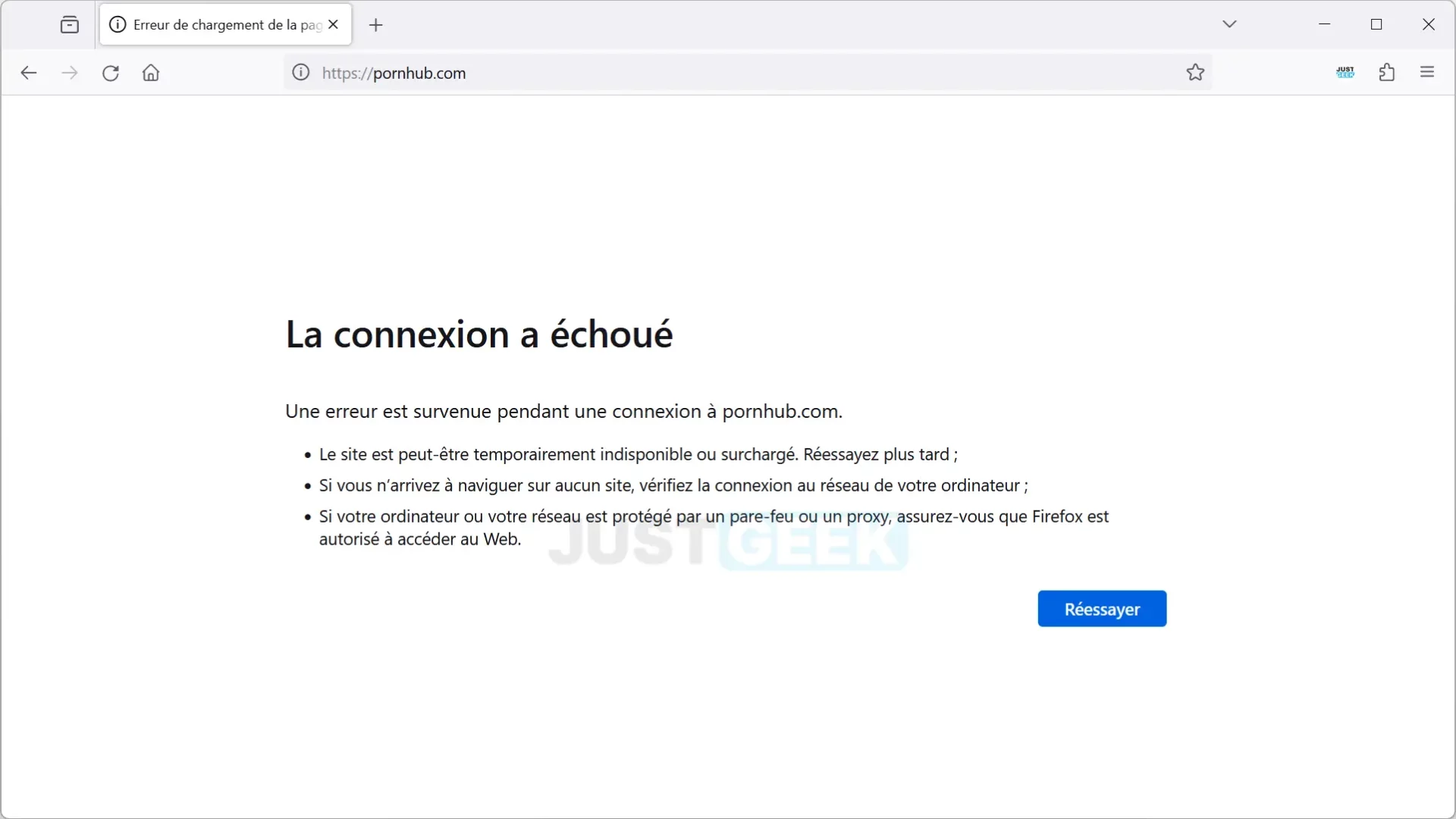
Task: Click the bullet about the site being 'temporairement indisponible'
Action: tap(638, 455)
